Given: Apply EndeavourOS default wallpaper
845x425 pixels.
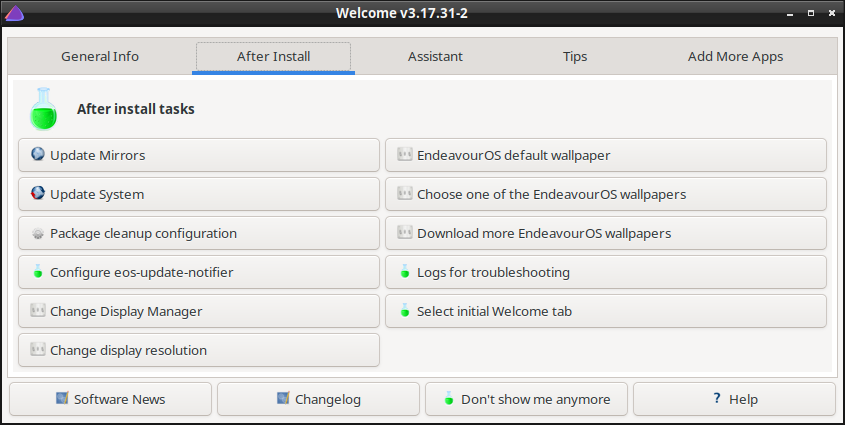Looking at the screenshot, I should (x=606, y=155).
